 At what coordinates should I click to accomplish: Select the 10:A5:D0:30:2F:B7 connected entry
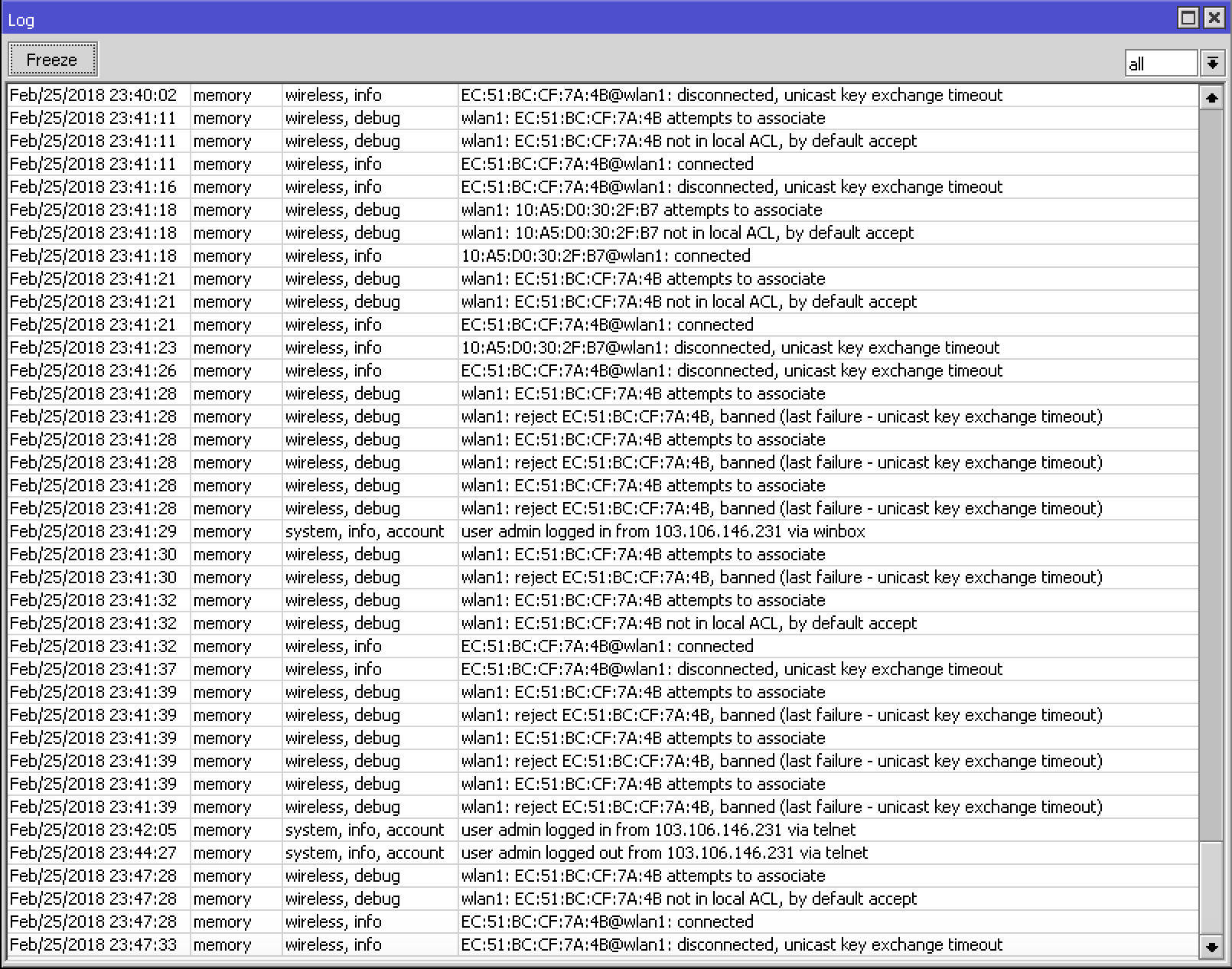pos(602,256)
